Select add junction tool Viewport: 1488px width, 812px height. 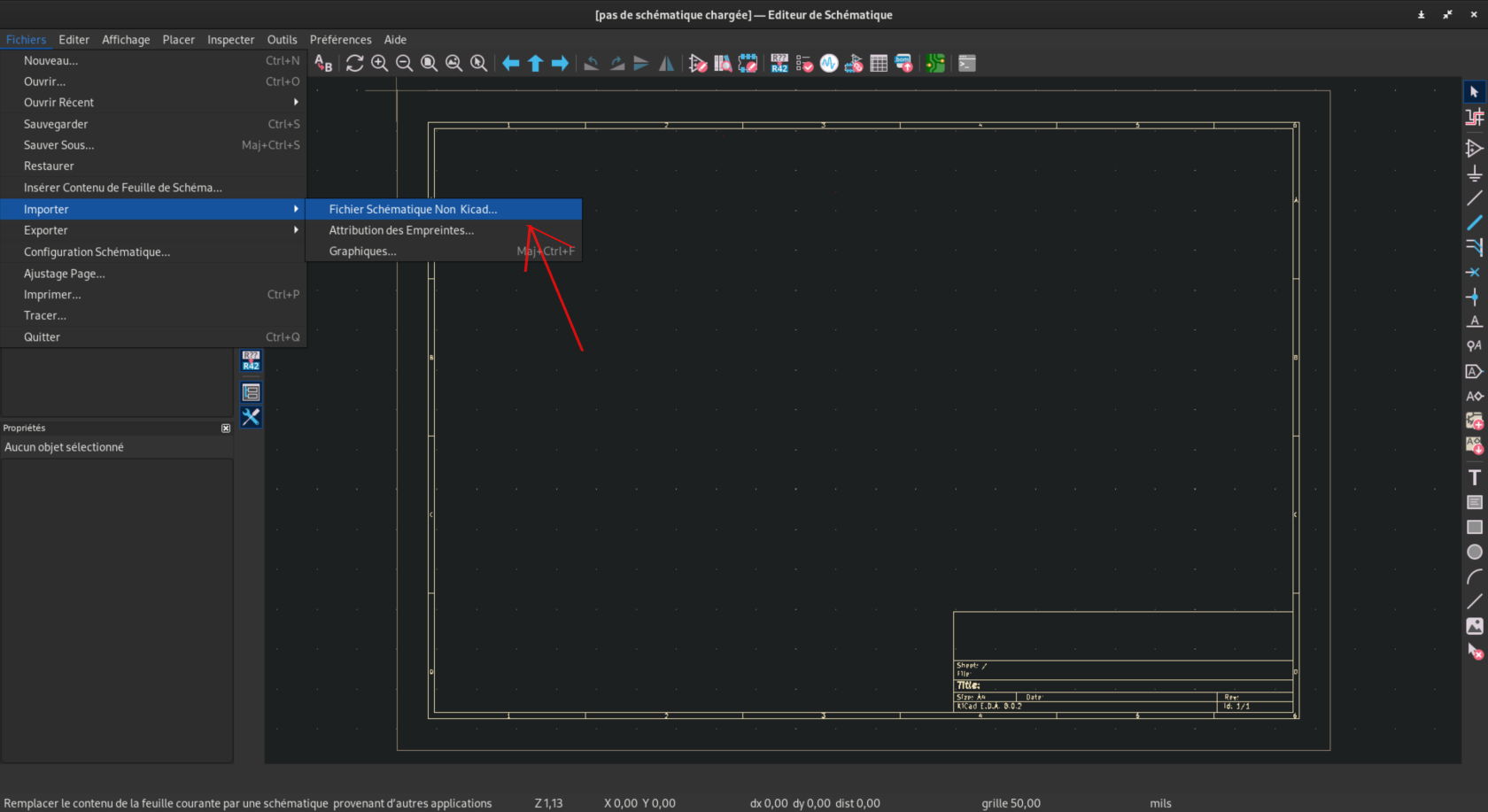click(1475, 298)
